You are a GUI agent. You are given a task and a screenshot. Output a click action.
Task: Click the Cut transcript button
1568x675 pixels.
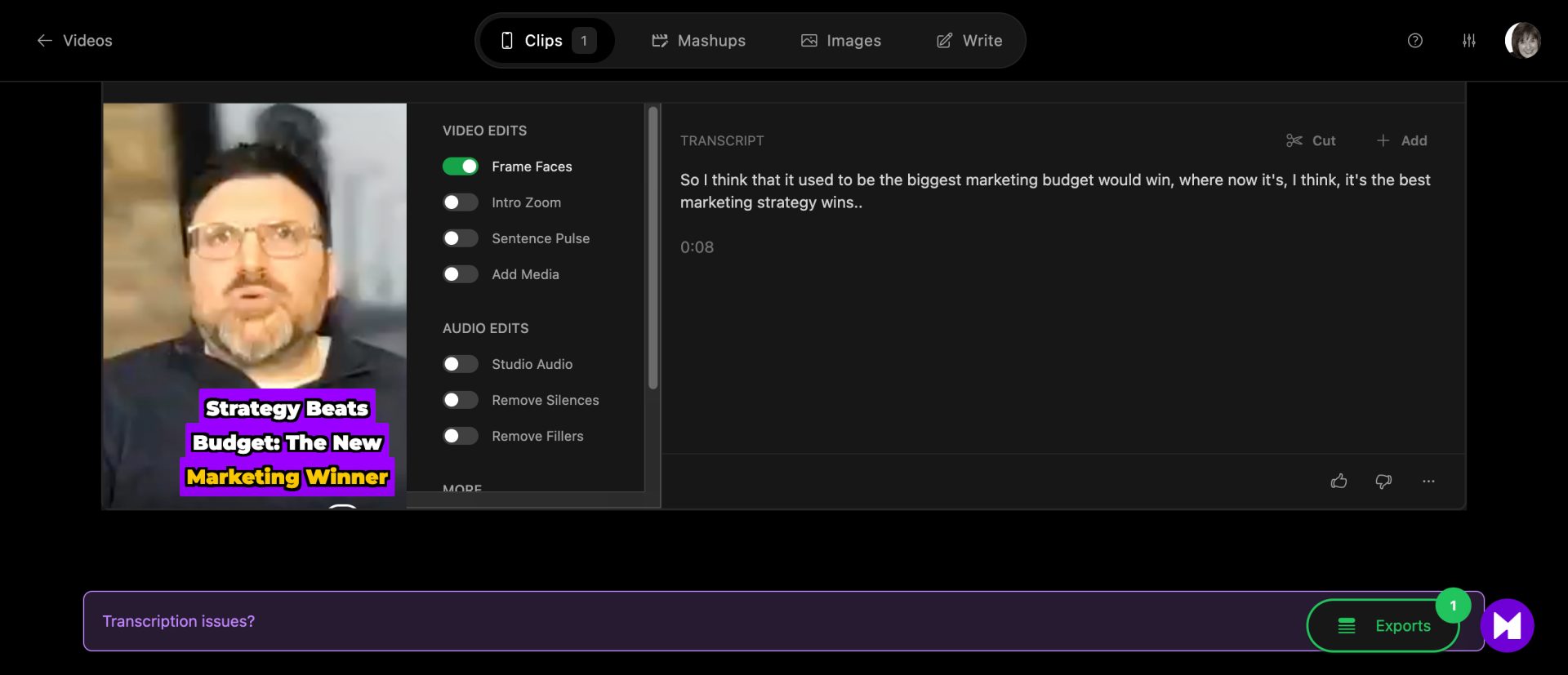[1311, 140]
